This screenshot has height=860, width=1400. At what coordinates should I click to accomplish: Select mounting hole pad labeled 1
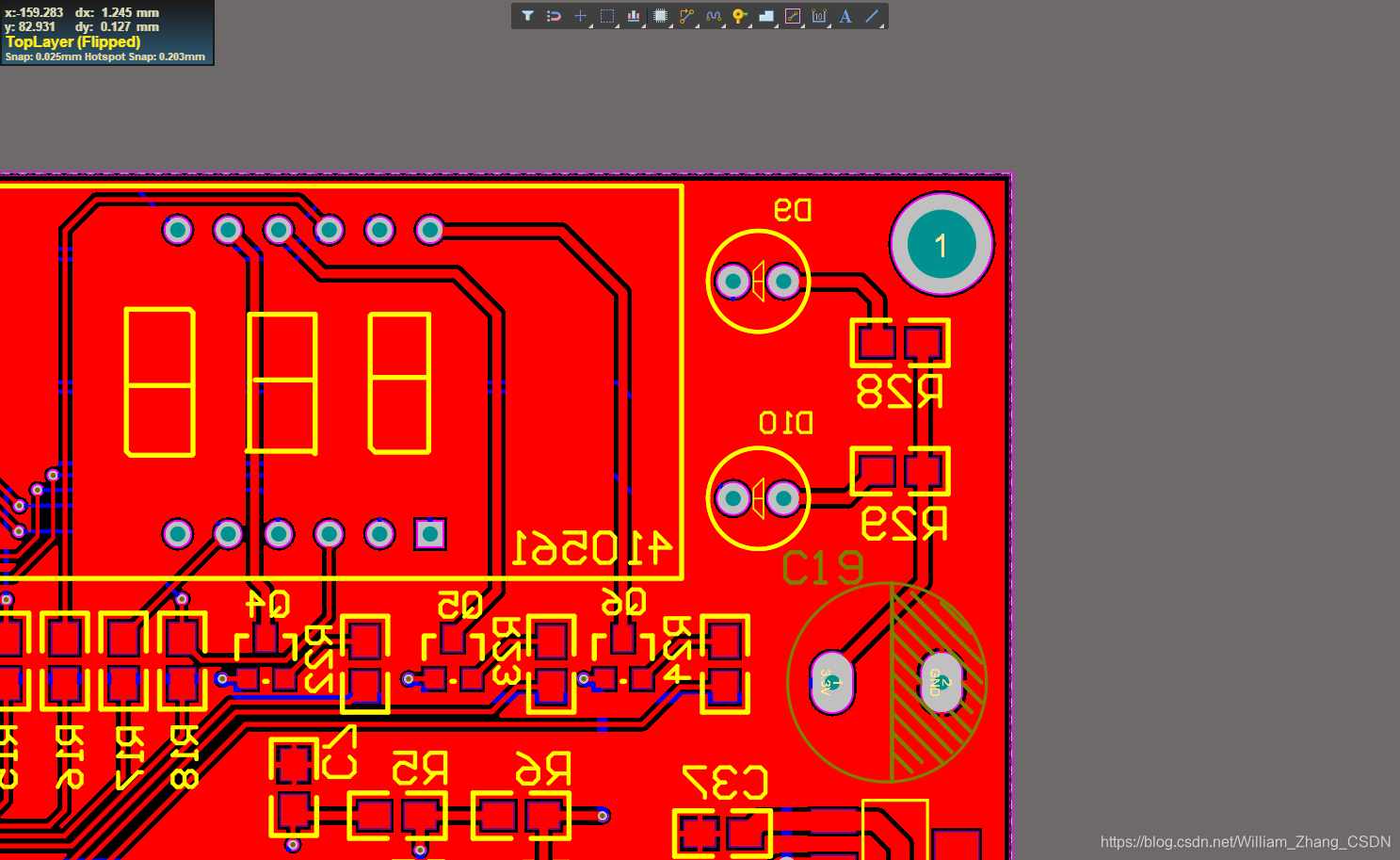941,245
